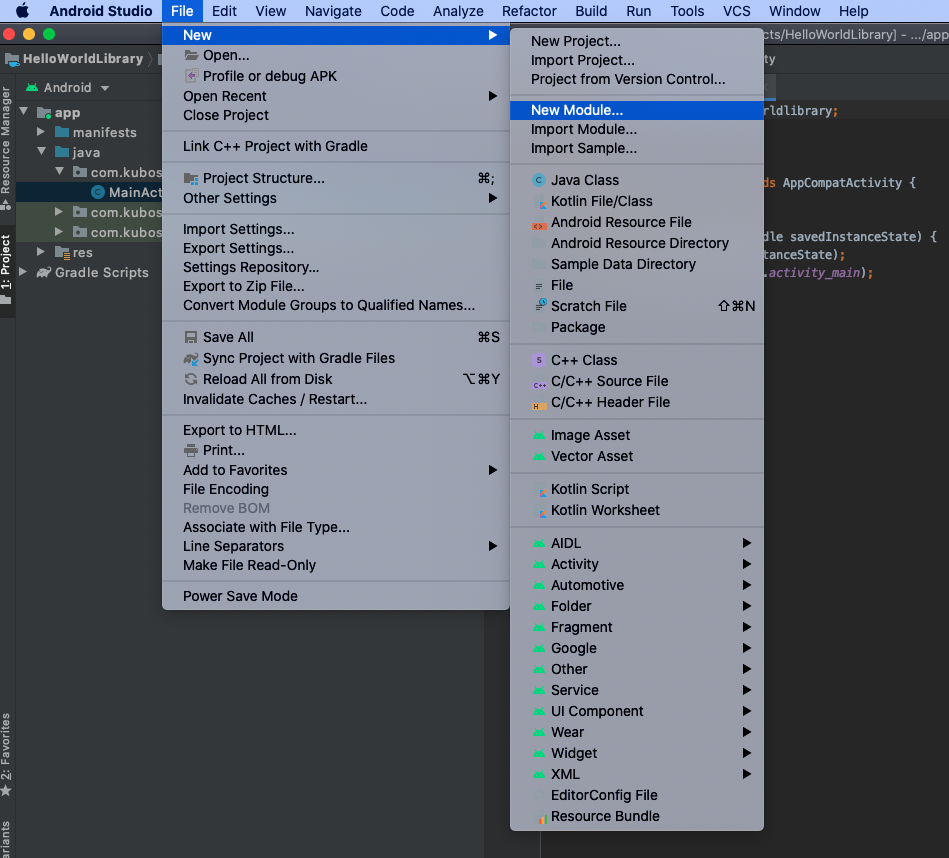Expand the Gradle Scripts node

point(23,272)
